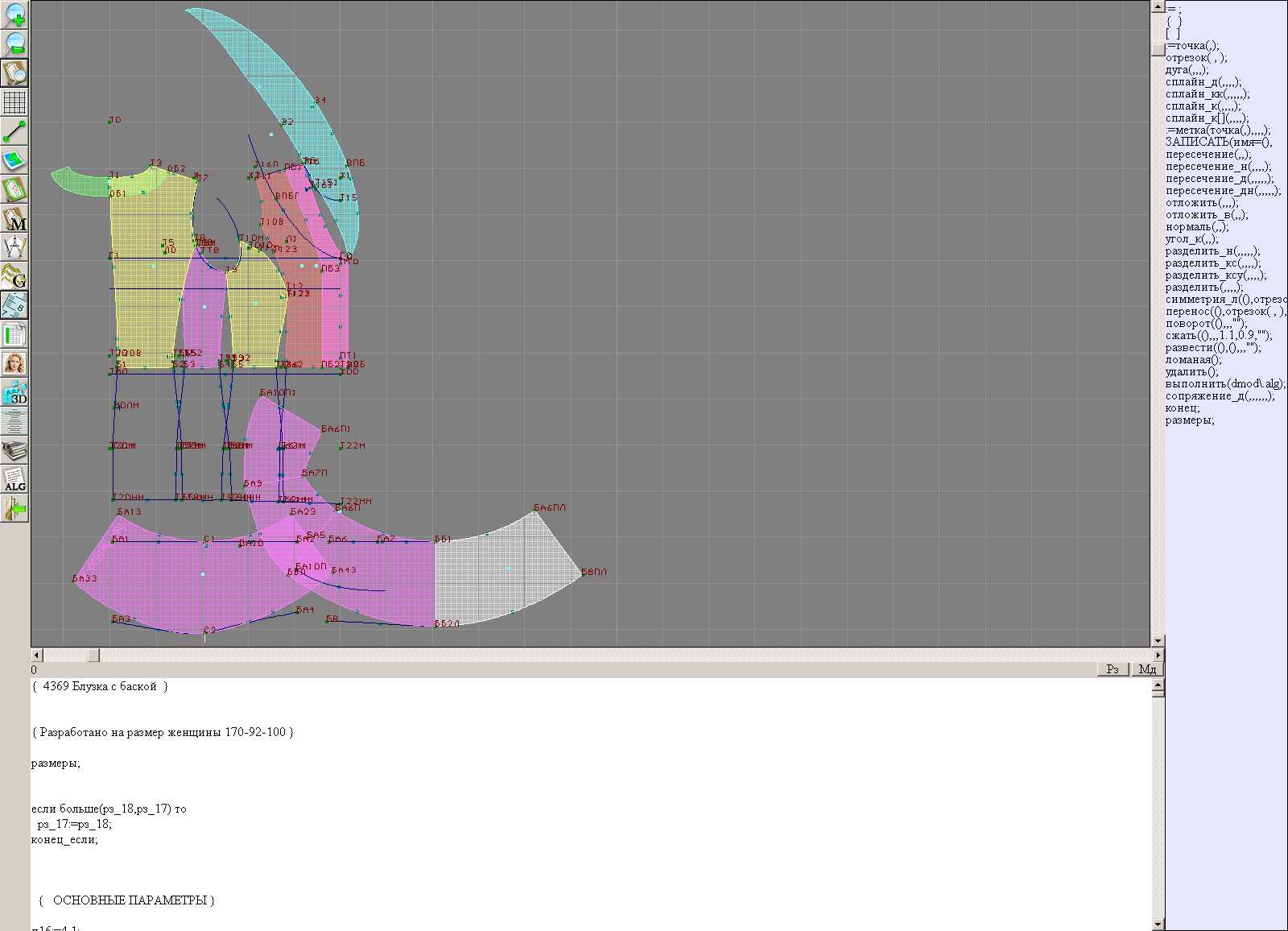Click the zoom in magnifier icon

click(14, 14)
